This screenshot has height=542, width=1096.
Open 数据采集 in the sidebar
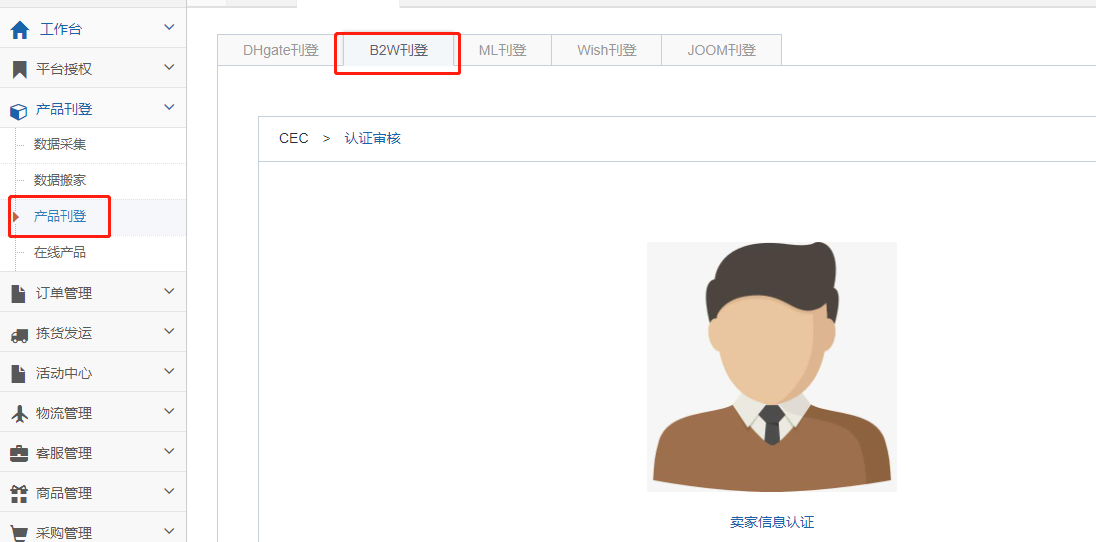(60, 145)
